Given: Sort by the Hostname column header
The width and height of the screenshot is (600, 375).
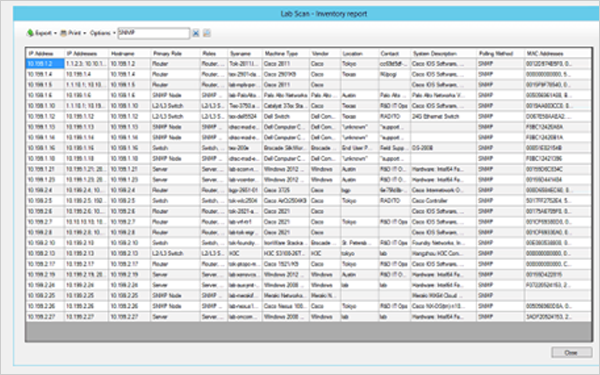Looking at the screenshot, I should 130,54.
